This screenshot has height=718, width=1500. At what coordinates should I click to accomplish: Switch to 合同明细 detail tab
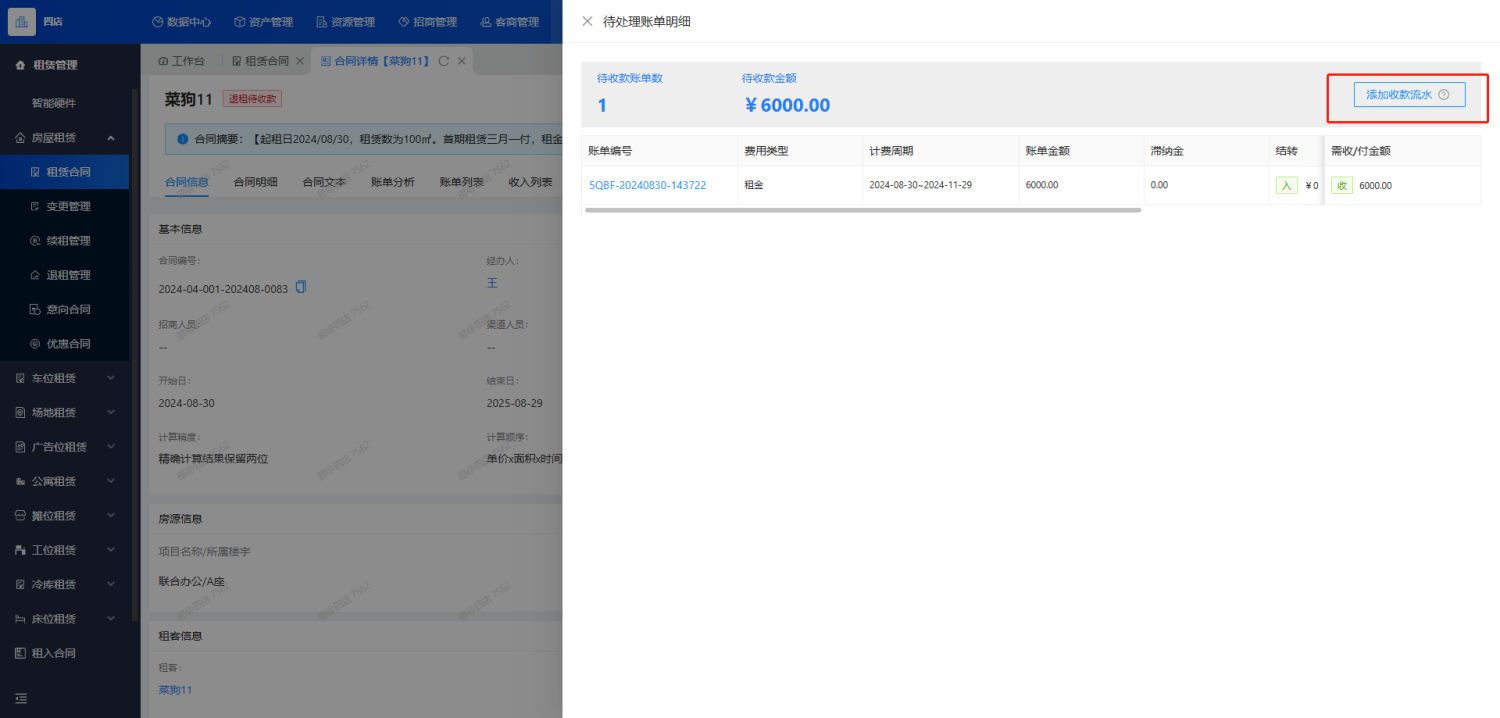tap(255, 182)
